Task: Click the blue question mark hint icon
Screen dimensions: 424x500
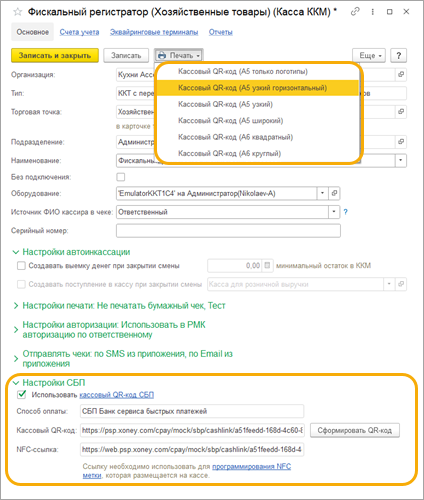Action: tap(346, 212)
